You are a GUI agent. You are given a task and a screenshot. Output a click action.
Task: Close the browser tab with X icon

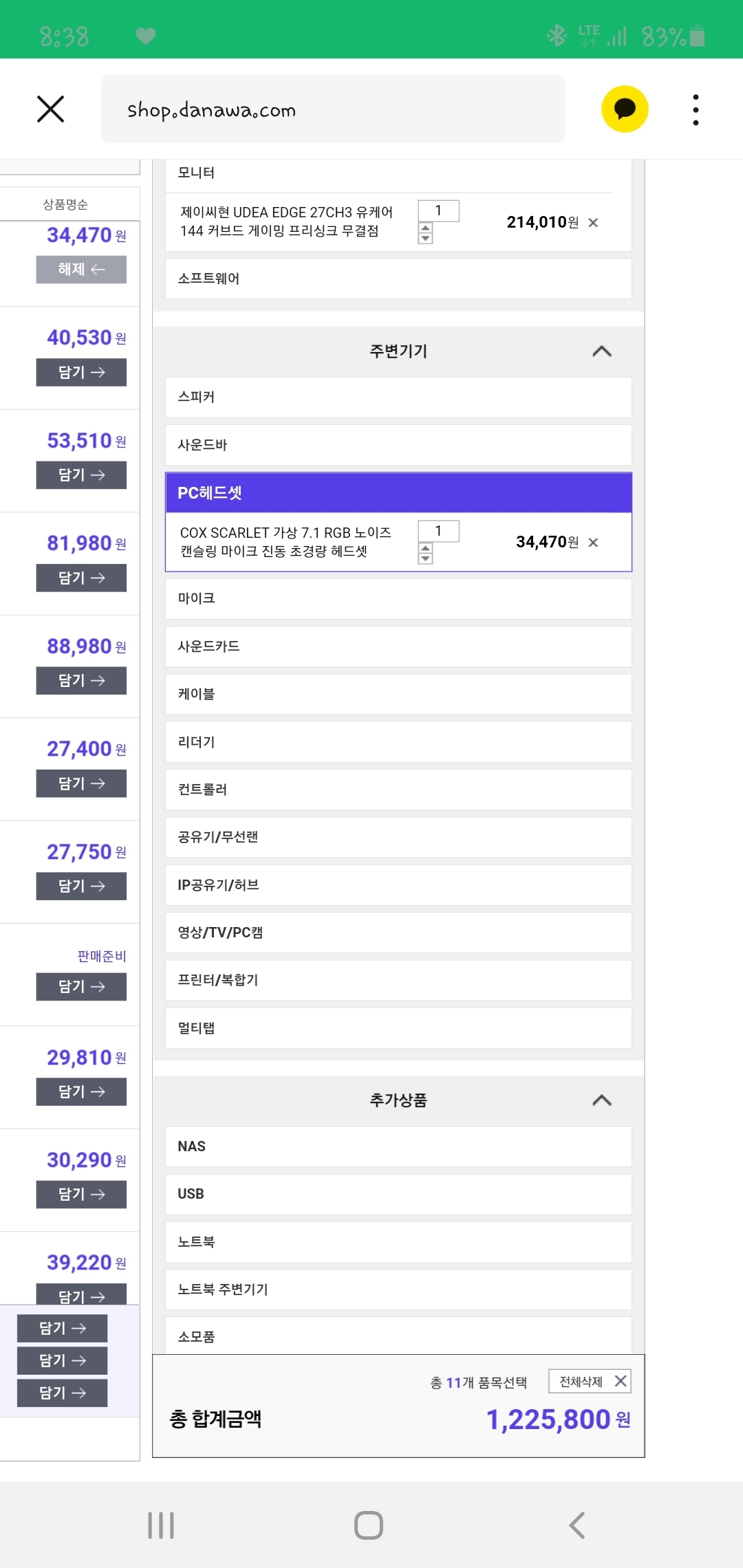pyautogui.click(x=50, y=109)
